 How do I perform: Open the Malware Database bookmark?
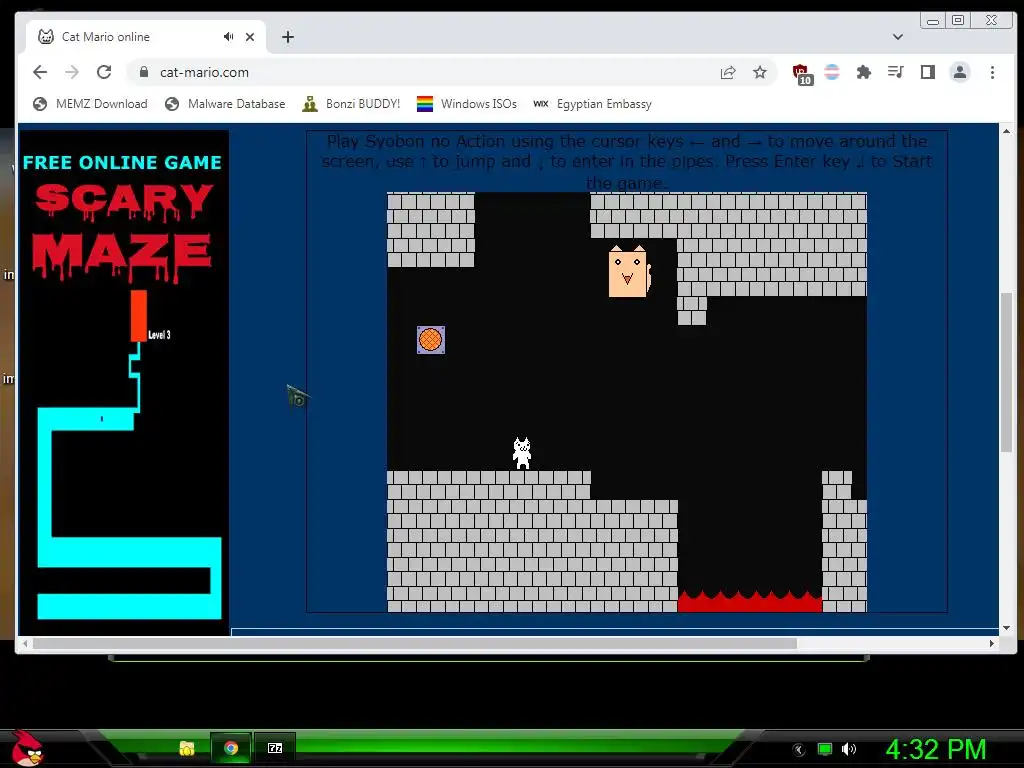pos(225,104)
